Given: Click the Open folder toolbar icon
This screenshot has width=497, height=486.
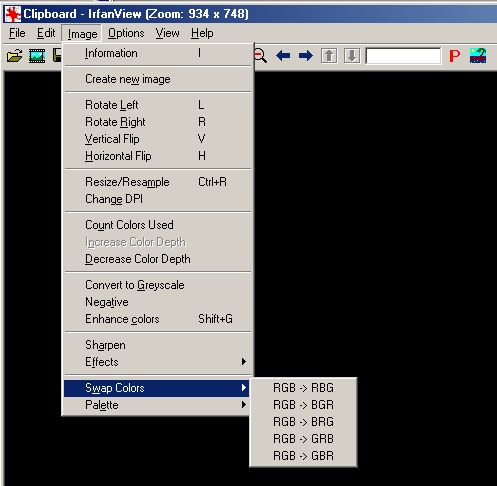Looking at the screenshot, I should [15, 56].
